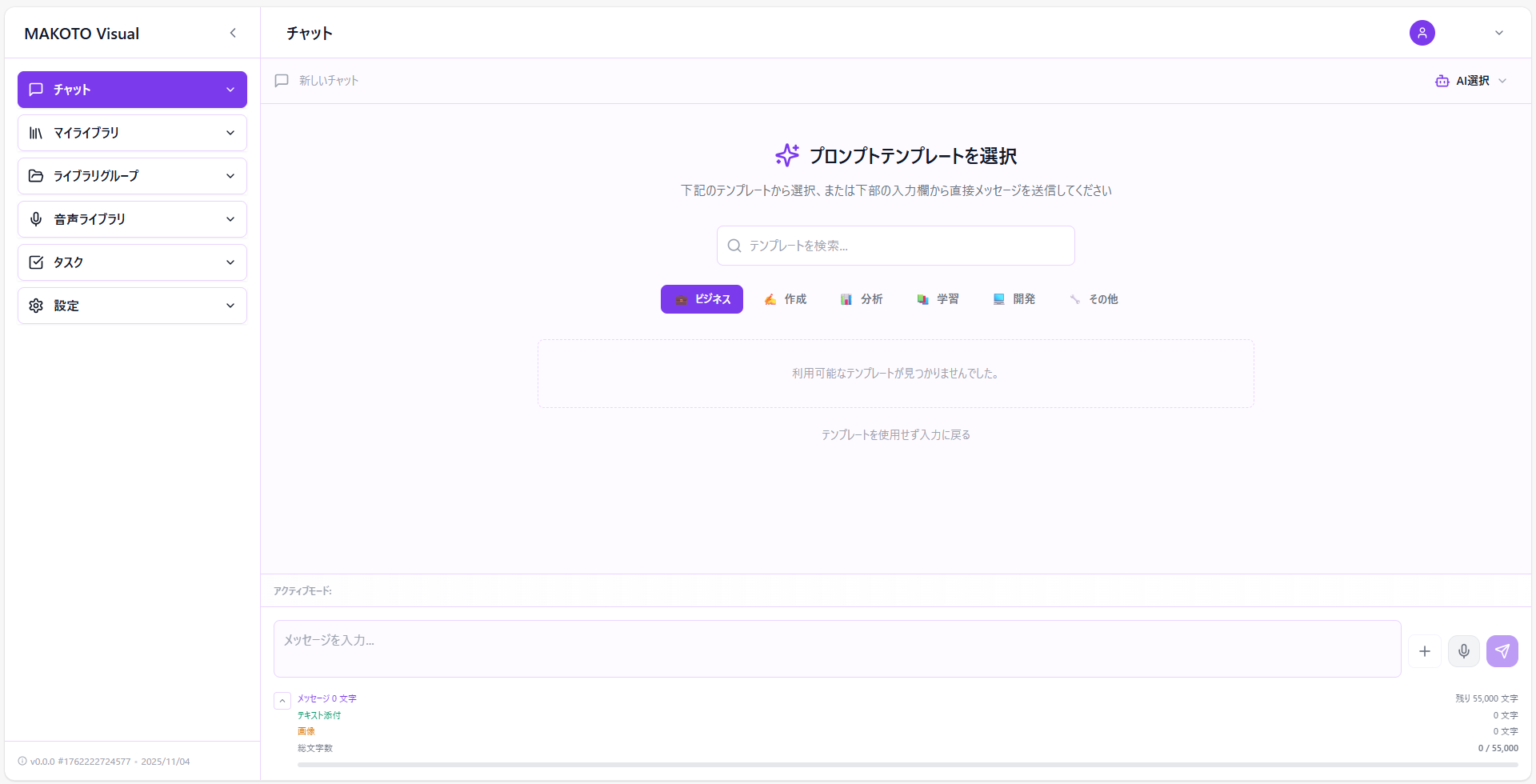Open the 設定 gear icon

click(35, 305)
